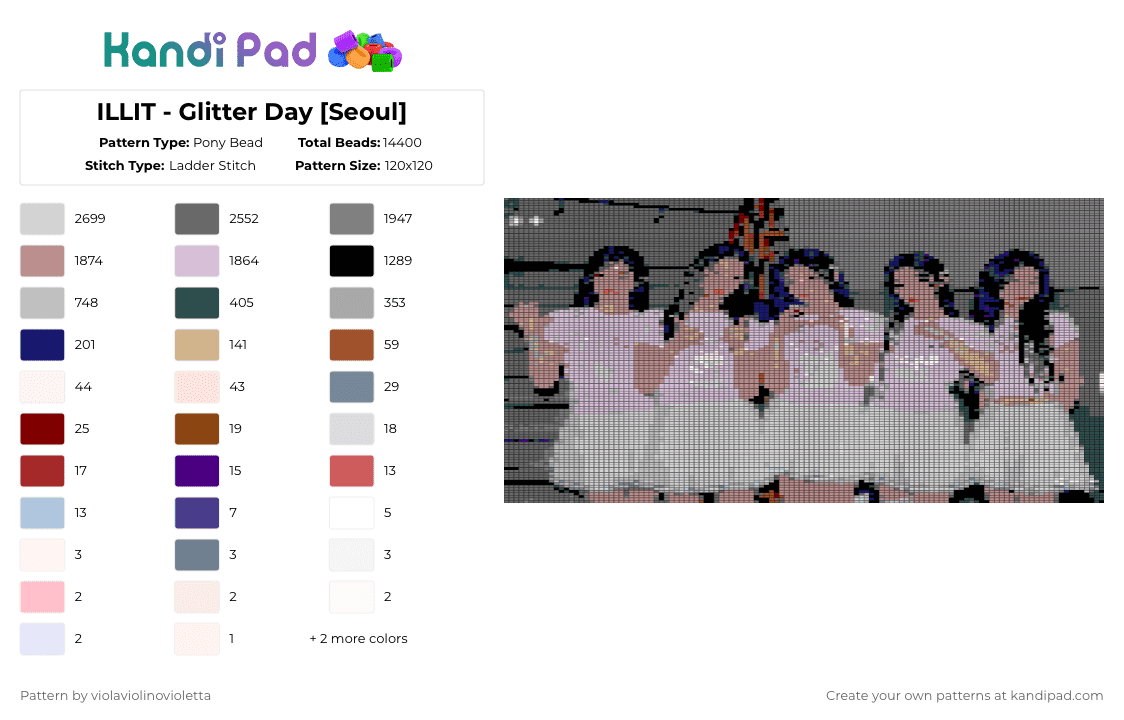Select the dark teal swatch with 405 beads
This screenshot has width=1124, height=720.
[197, 303]
